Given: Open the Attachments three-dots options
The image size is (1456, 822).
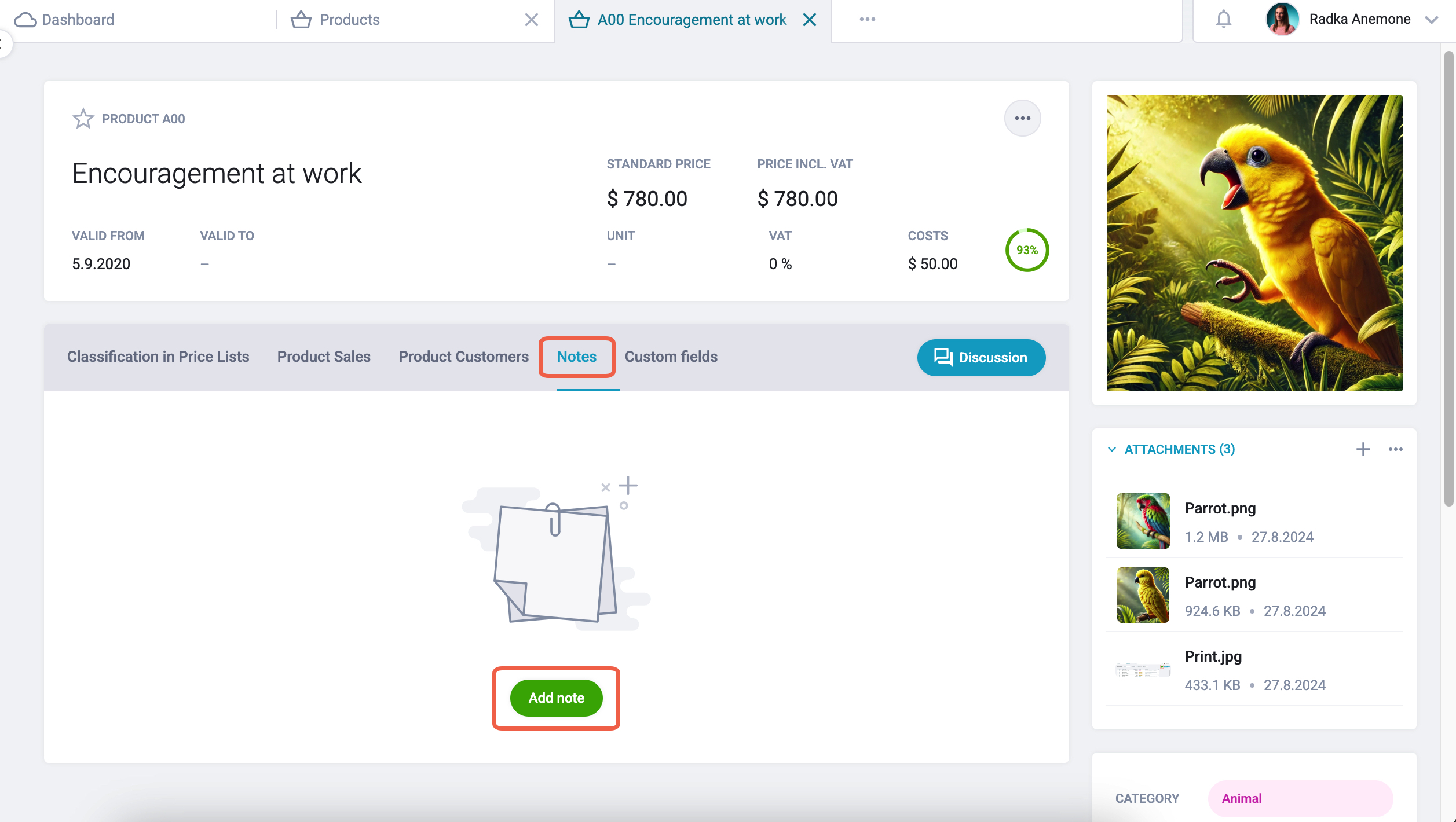Looking at the screenshot, I should click(x=1396, y=449).
